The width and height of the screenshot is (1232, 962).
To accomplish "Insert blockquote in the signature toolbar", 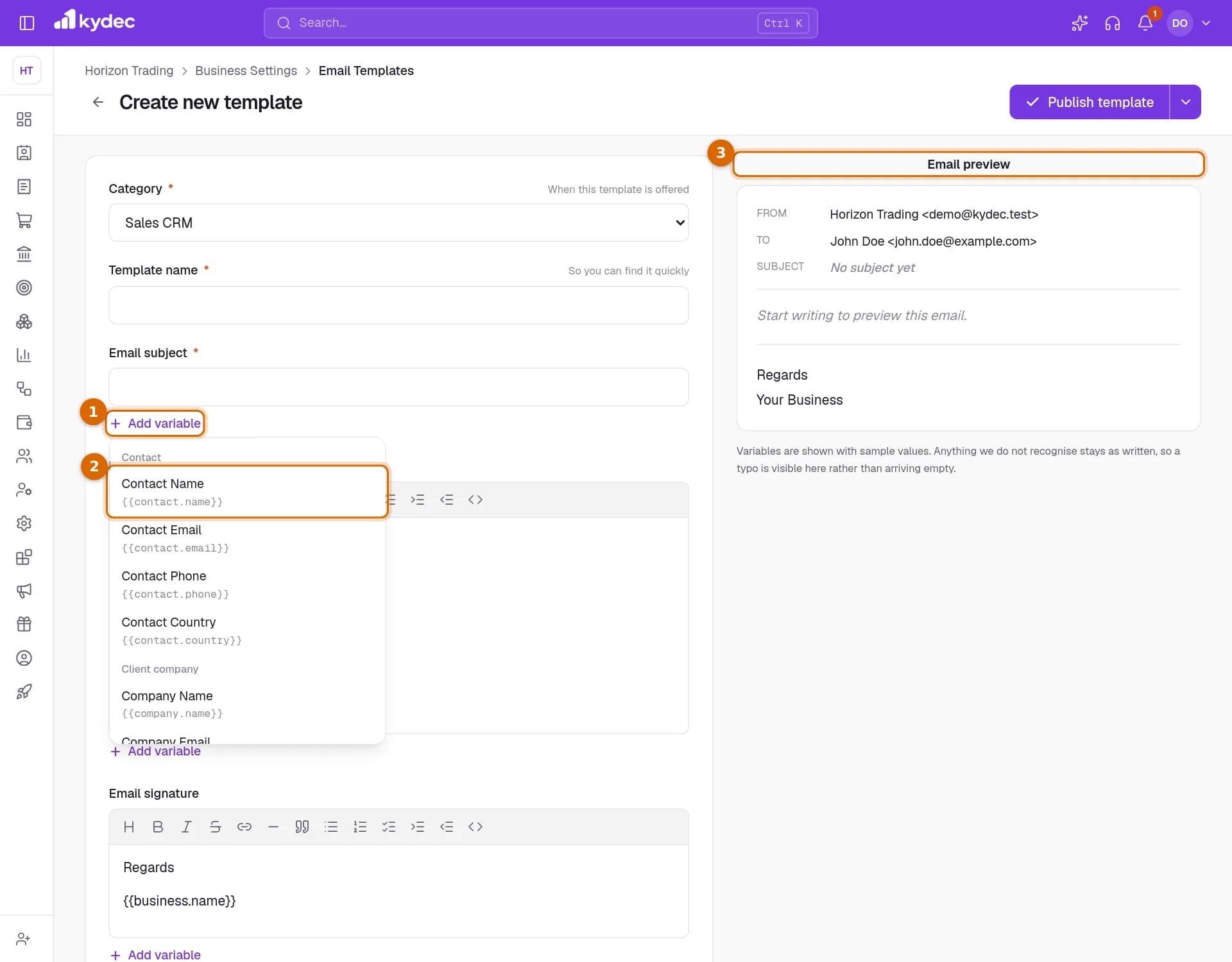I will click(302, 827).
